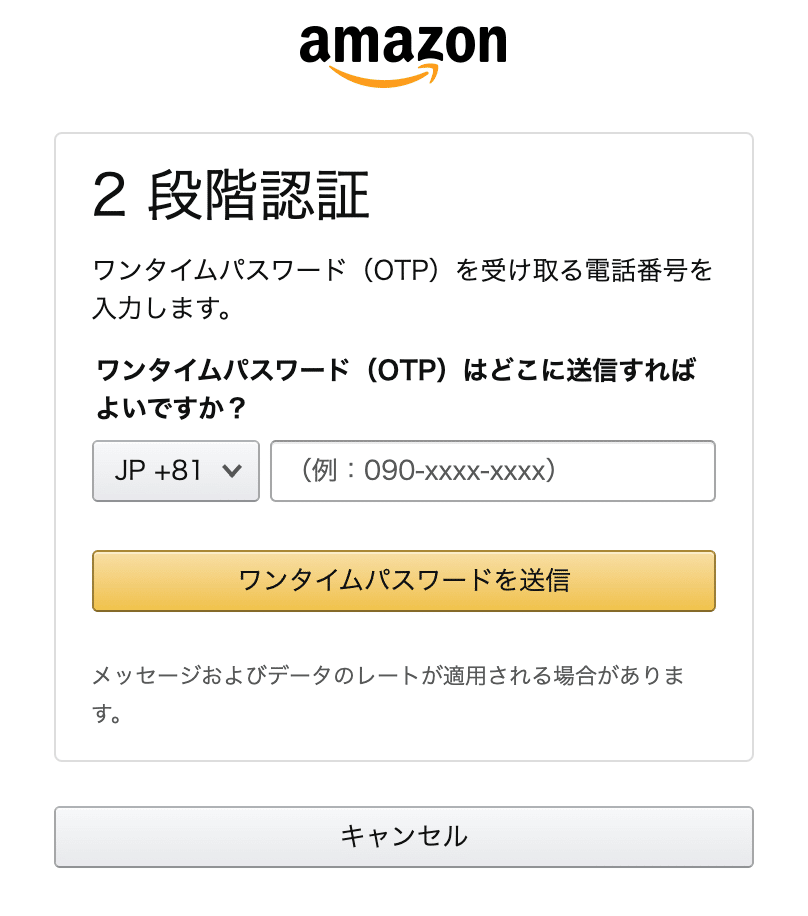Click the trailing す。 of the rates notice
808x916 pixels.
[x=108, y=714]
